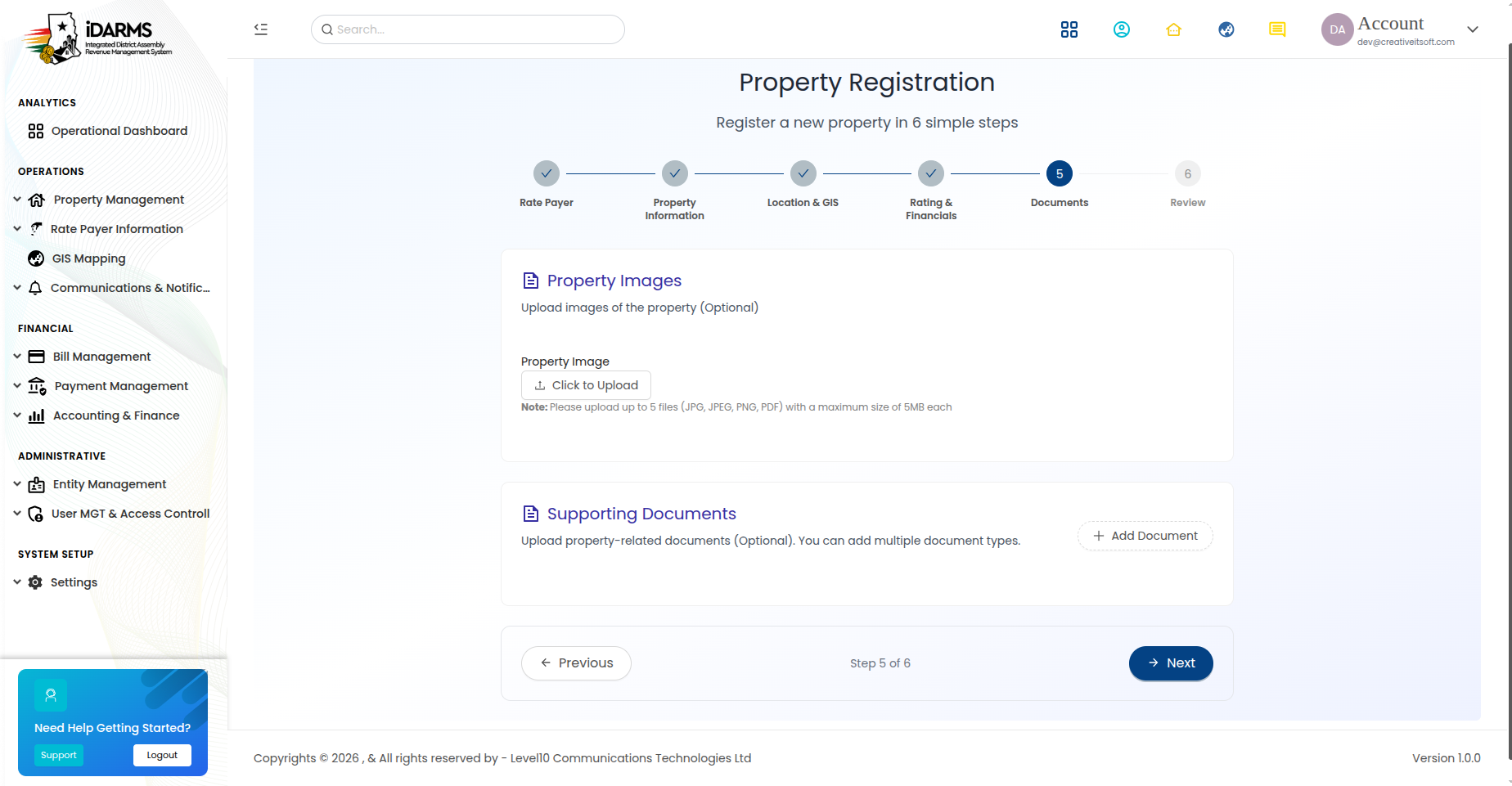
Task: Go to Property Information step
Action: click(x=675, y=173)
